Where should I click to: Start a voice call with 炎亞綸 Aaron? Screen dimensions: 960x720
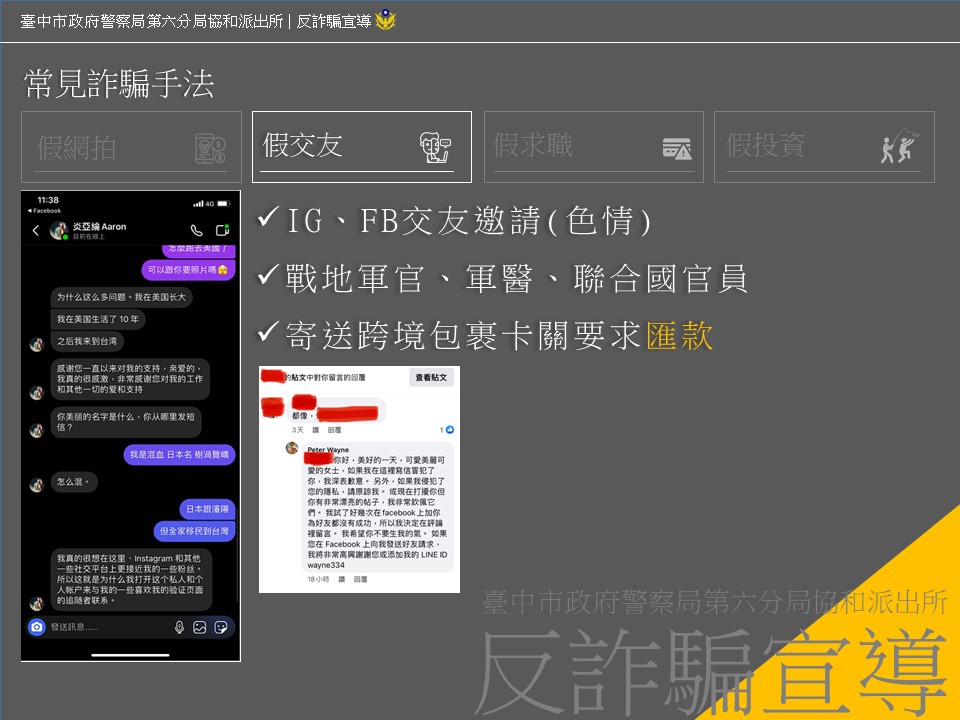point(197,231)
